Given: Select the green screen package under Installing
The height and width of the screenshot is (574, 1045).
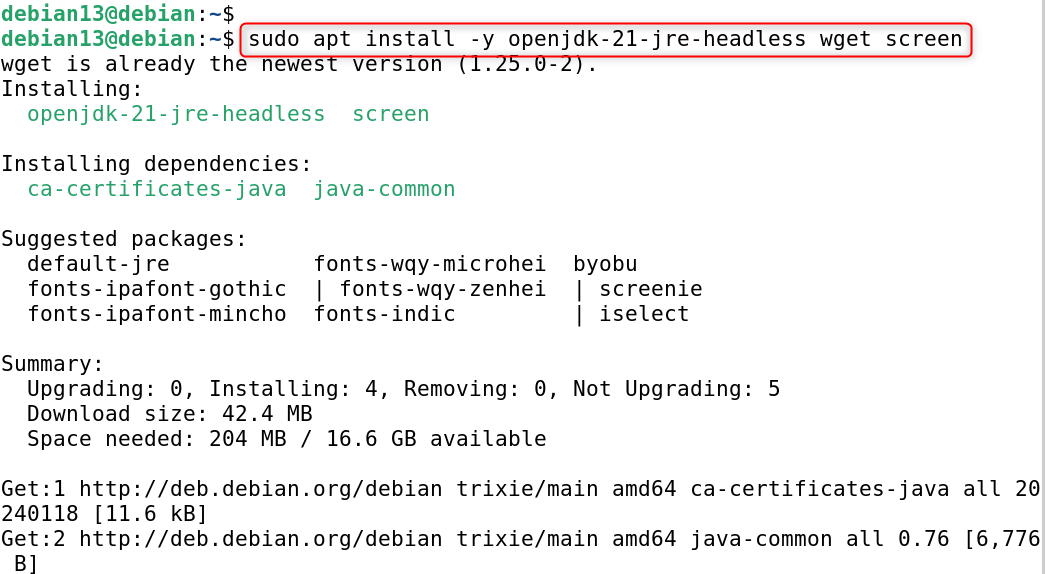Looking at the screenshot, I should coord(391,114).
